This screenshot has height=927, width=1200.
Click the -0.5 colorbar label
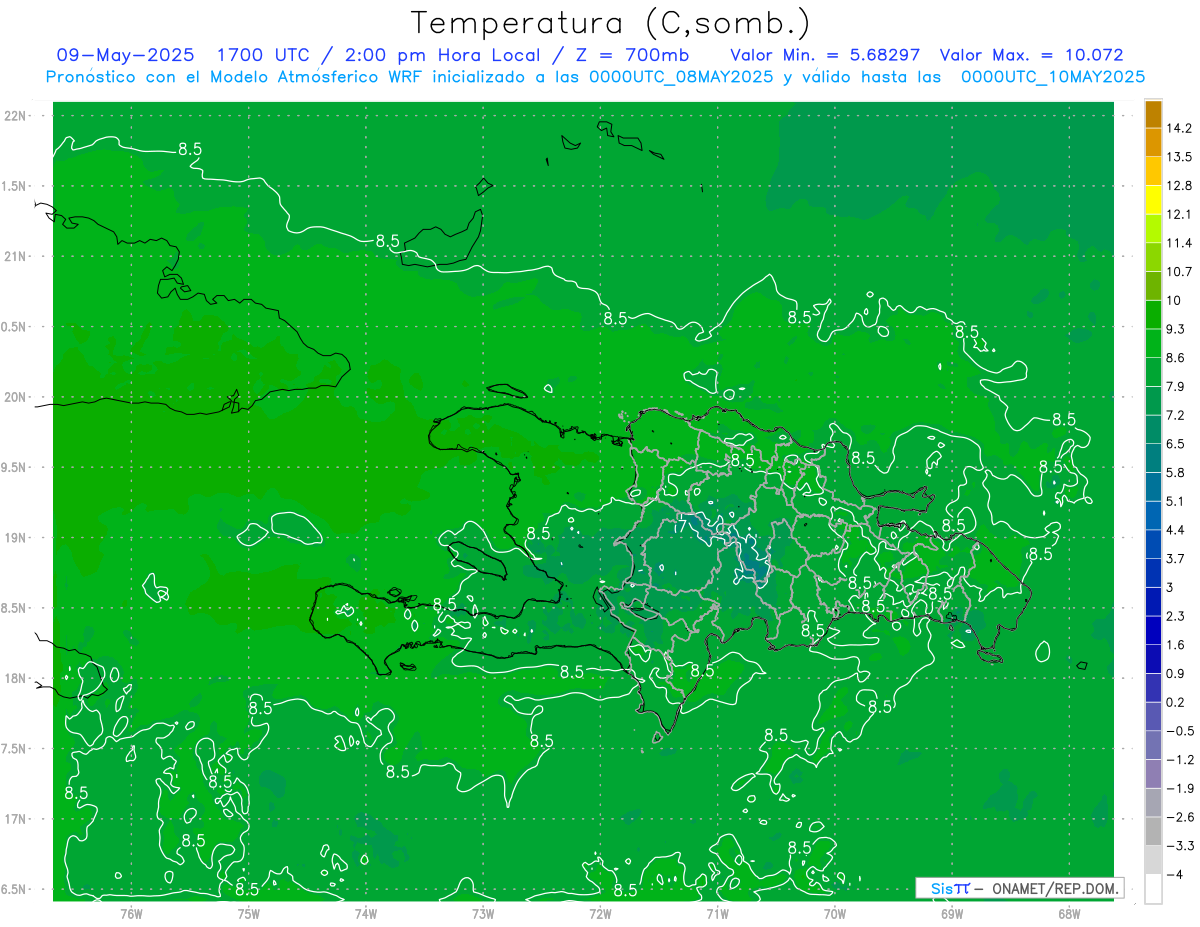[x=1180, y=731]
